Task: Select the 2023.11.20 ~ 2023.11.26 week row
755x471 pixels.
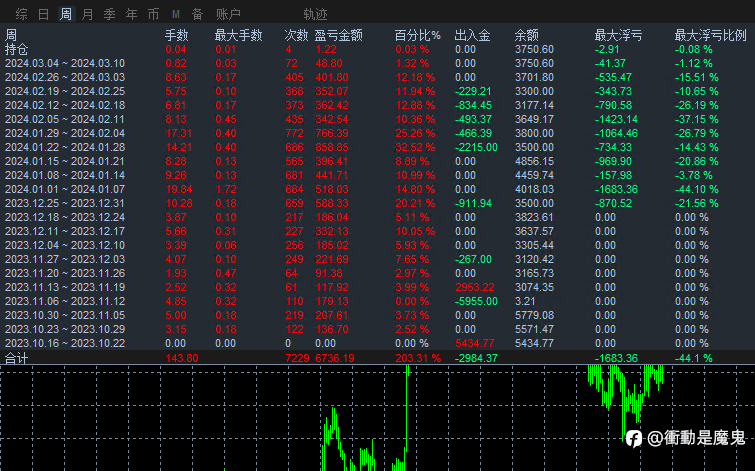Action: click(x=378, y=273)
